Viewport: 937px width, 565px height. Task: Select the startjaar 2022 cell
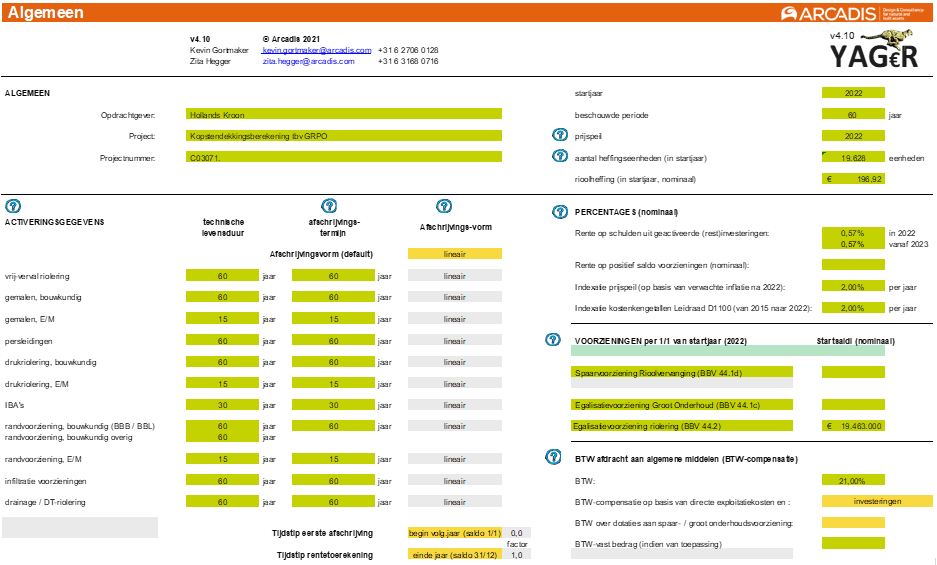point(853,93)
